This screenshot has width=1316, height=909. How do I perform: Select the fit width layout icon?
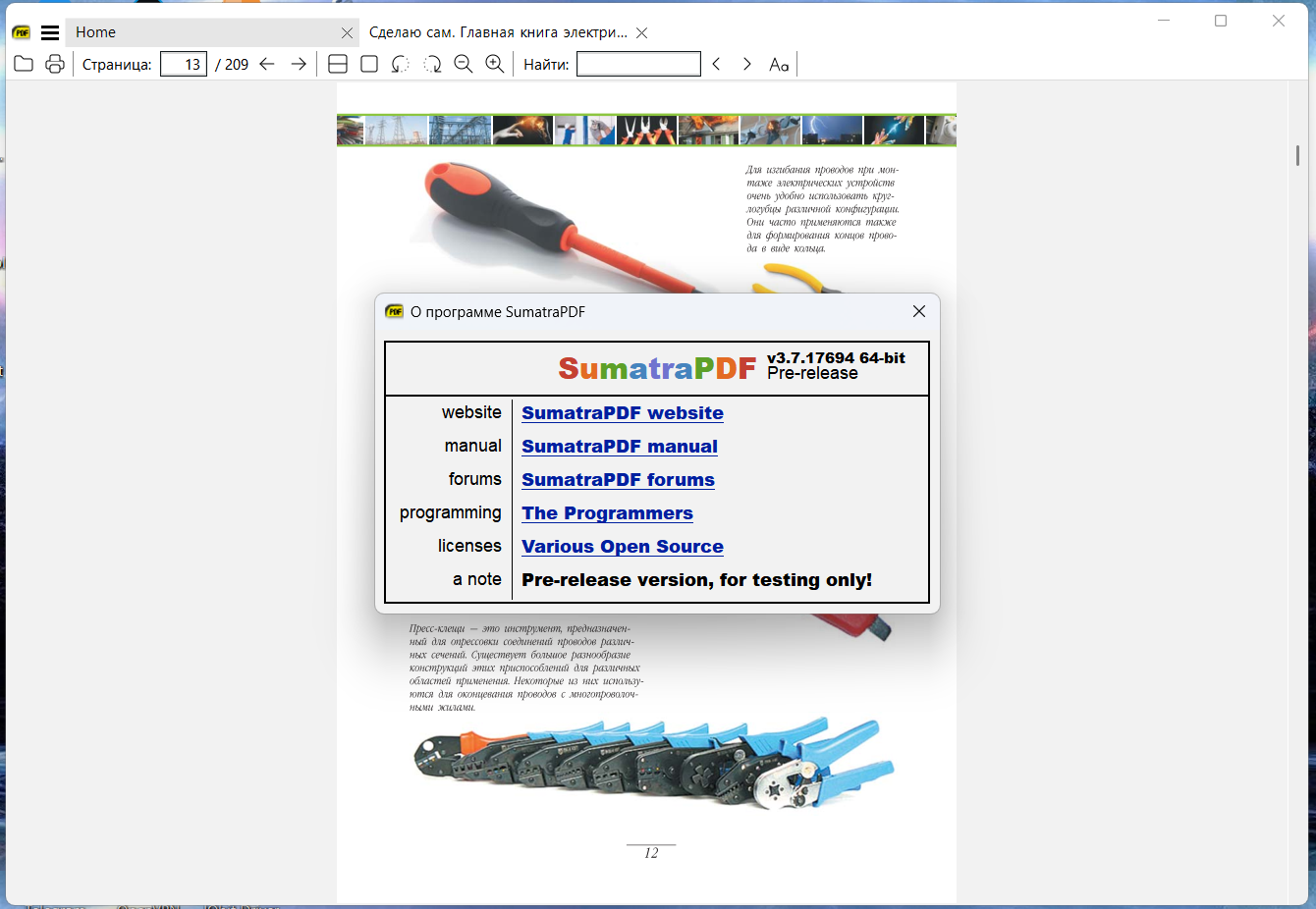coord(338,64)
